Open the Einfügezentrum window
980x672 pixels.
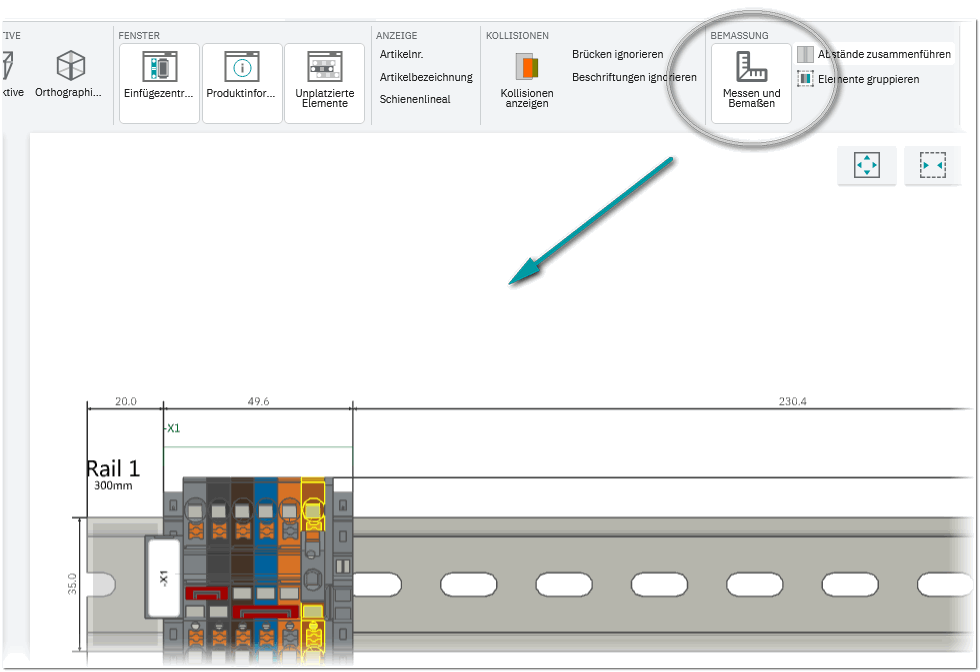point(159,83)
